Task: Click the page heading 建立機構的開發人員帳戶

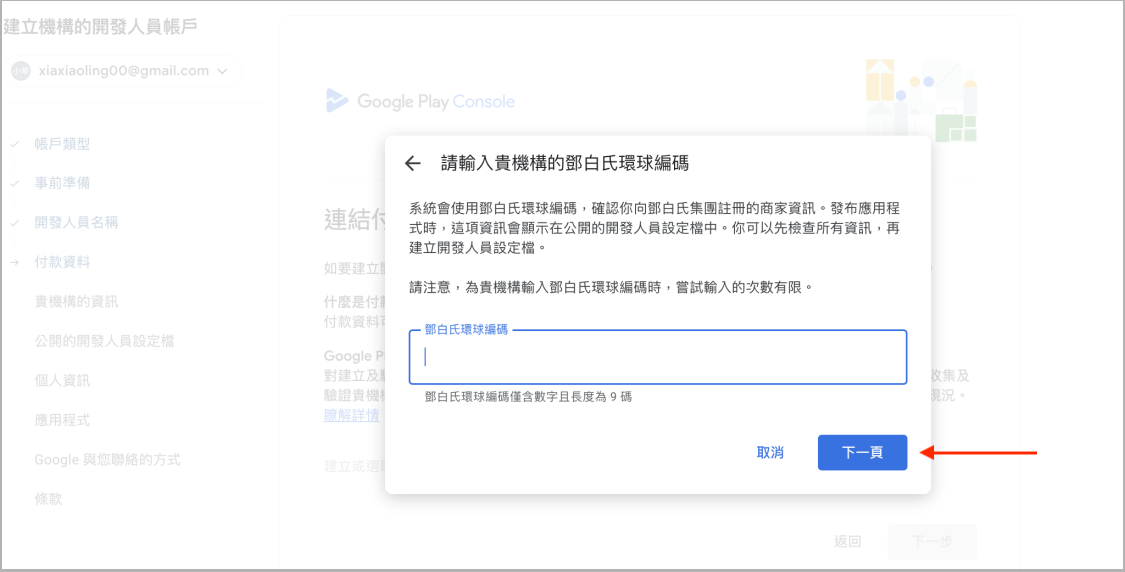Action: pyautogui.click(x=100, y=27)
